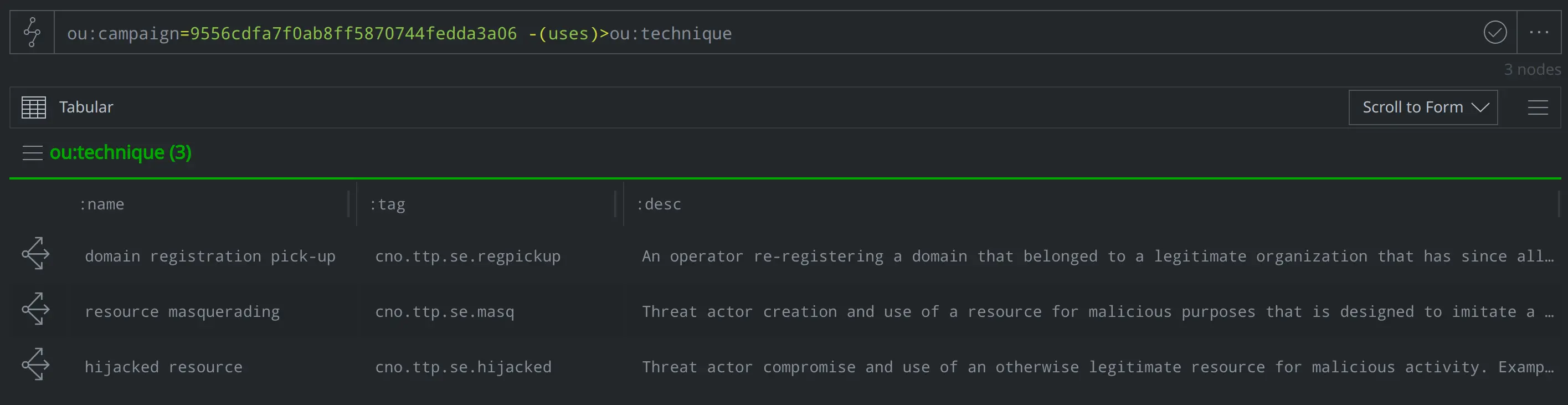Click node icon for resource masquerading row
The height and width of the screenshot is (405, 1568).
[36, 309]
